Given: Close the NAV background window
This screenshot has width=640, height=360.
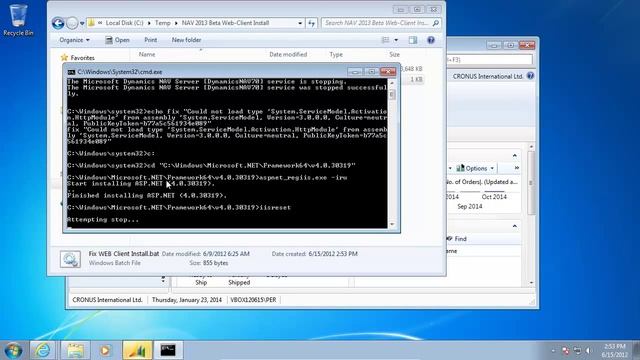Looking at the screenshot, I should 527,45.
